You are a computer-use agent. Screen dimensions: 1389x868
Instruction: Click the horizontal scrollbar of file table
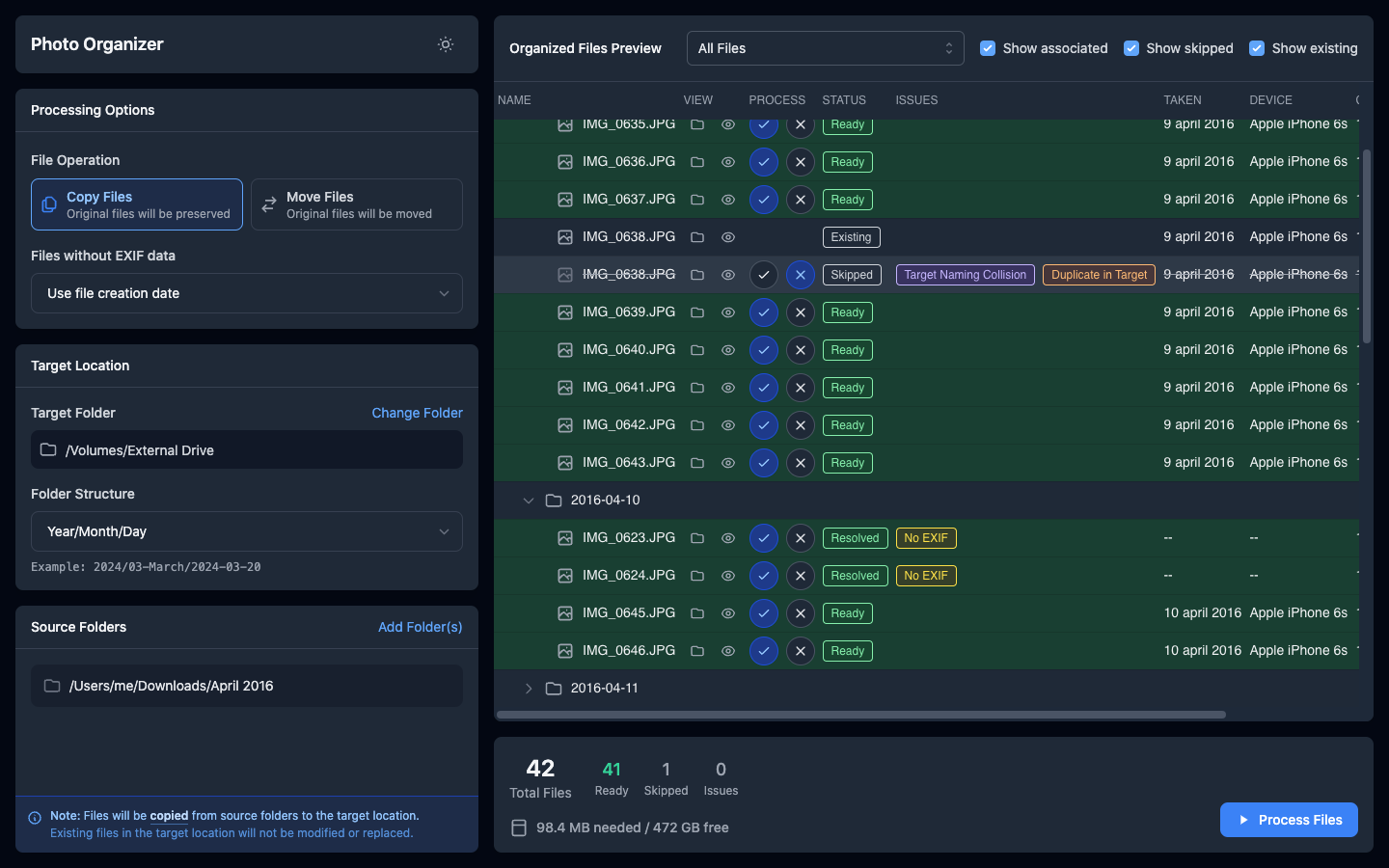tap(860, 715)
